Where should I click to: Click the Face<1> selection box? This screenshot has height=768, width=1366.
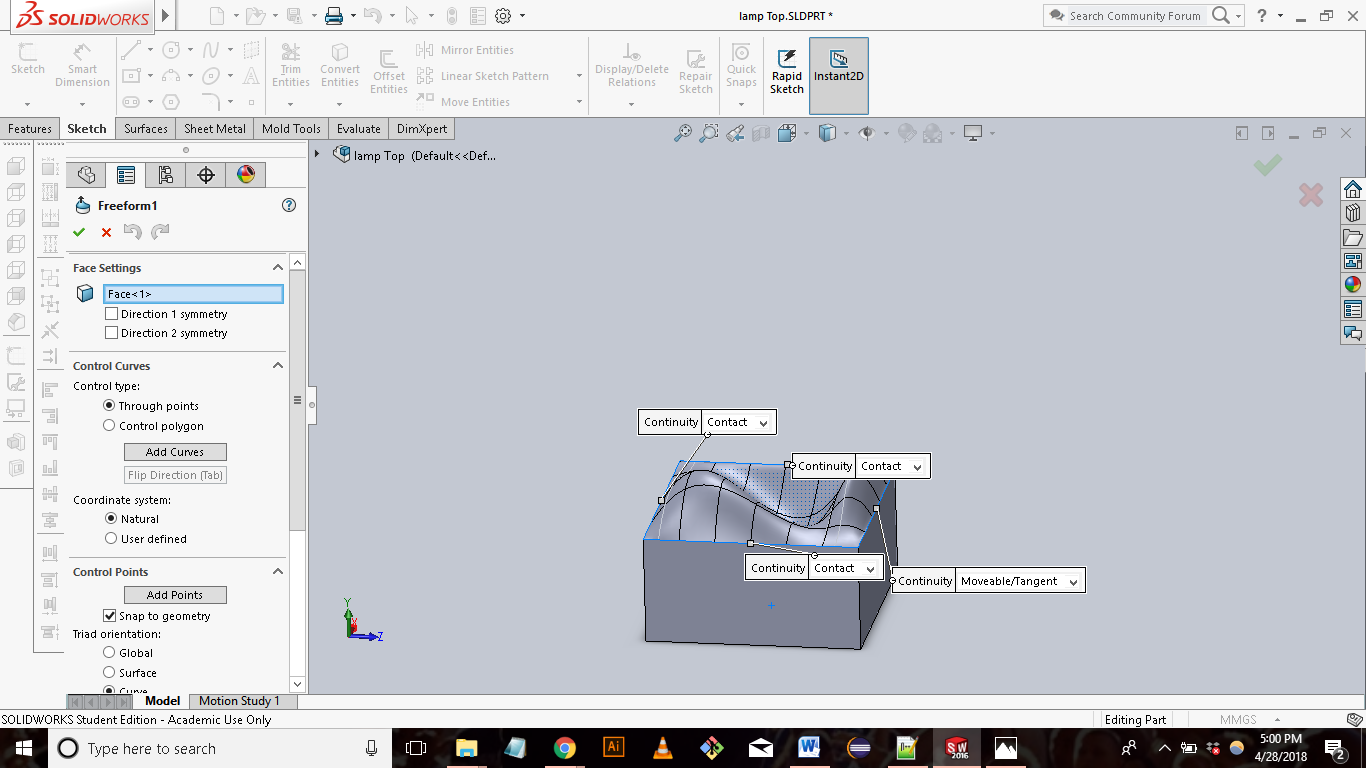(193, 294)
